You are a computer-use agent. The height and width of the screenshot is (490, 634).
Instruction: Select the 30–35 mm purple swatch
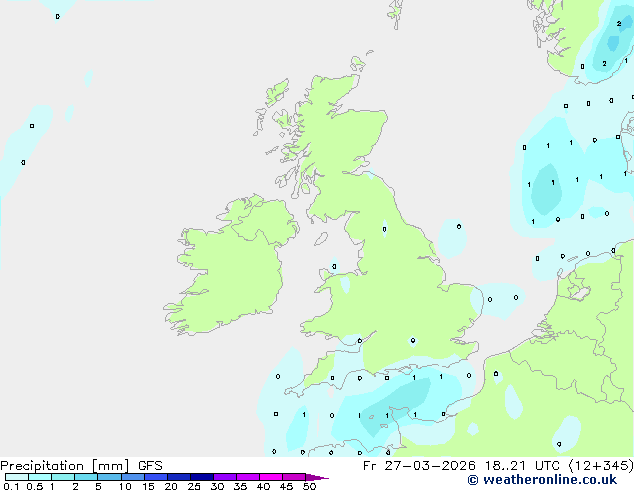pos(225,477)
